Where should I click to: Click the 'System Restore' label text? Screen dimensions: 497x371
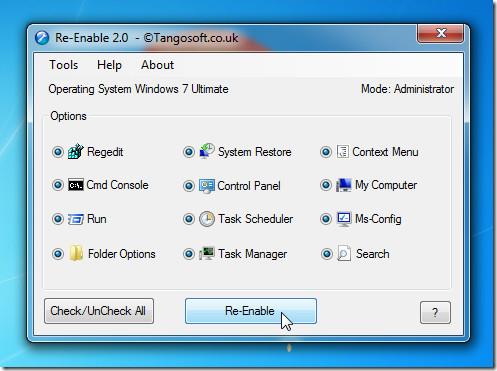tap(255, 152)
